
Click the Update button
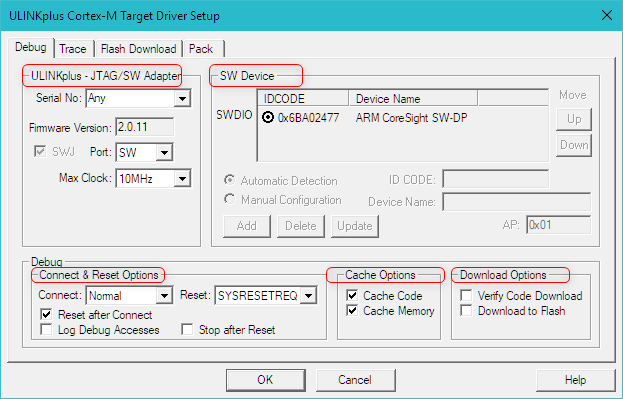pyautogui.click(x=355, y=226)
